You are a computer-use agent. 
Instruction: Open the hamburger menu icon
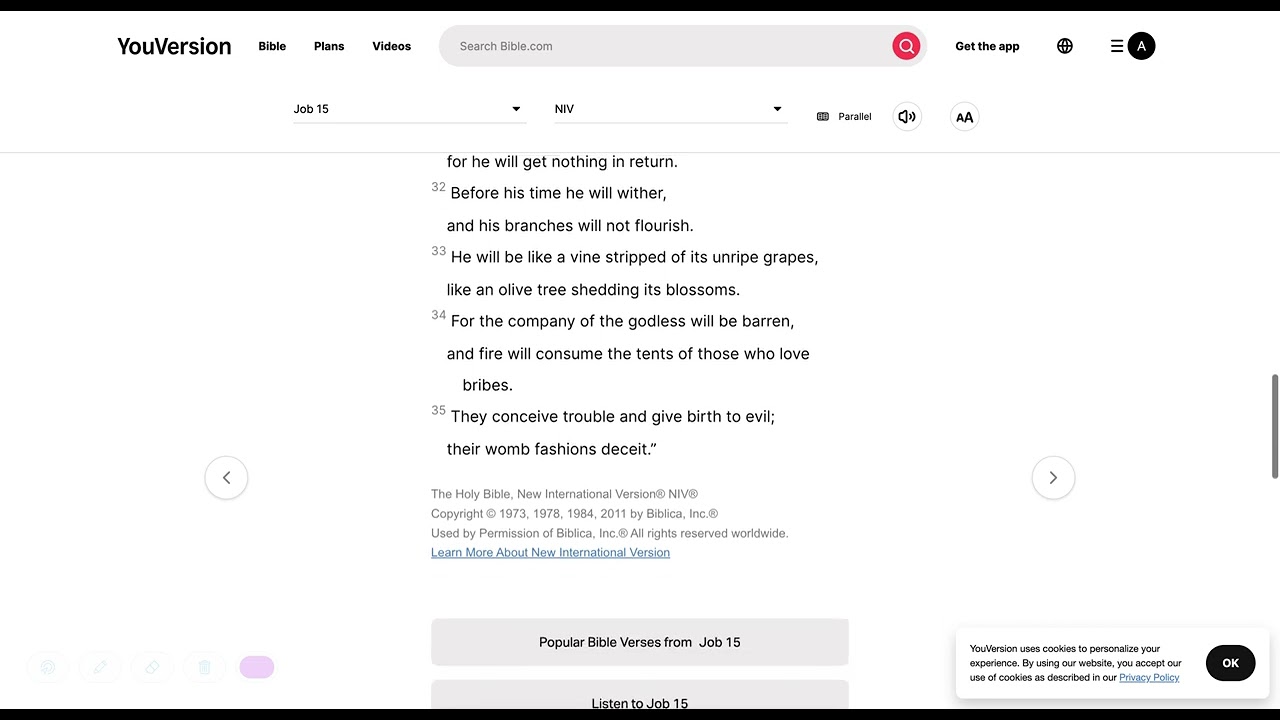click(x=1117, y=46)
